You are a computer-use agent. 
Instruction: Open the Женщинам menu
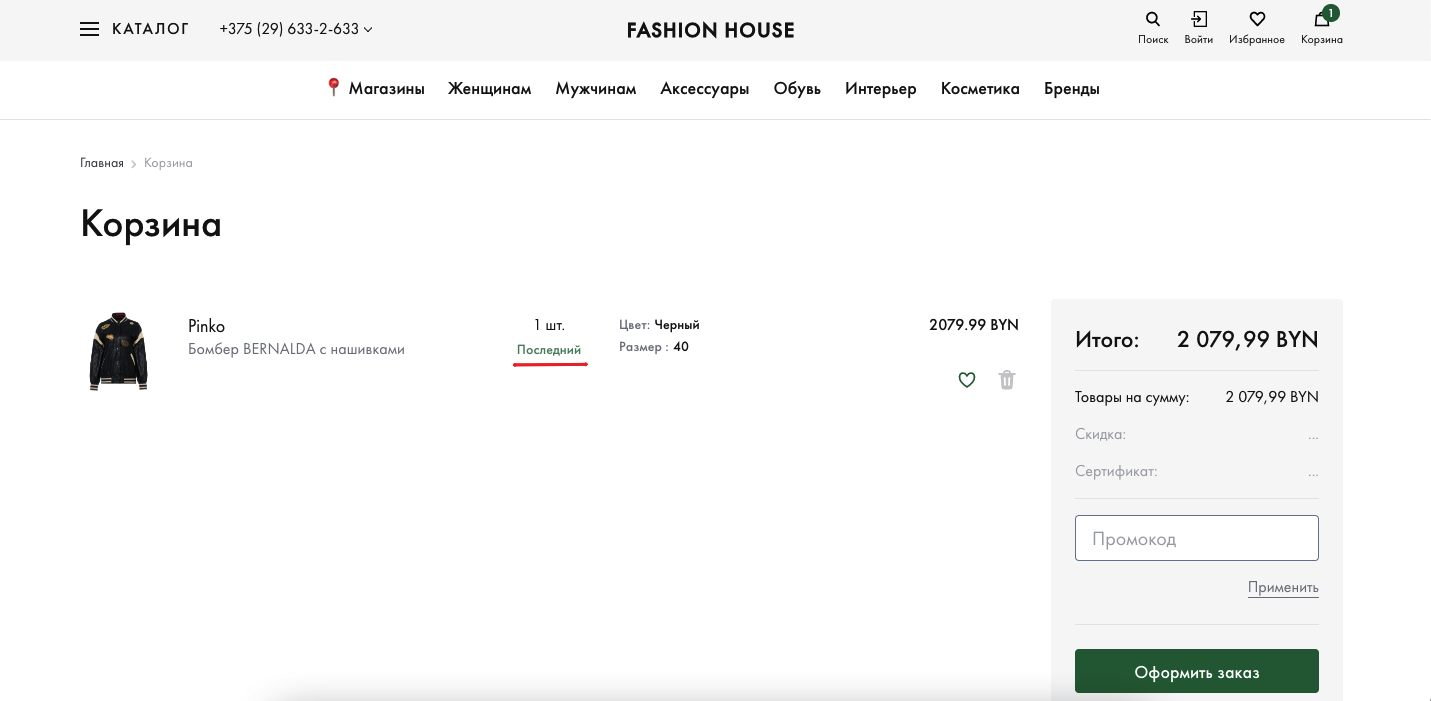[x=490, y=89]
